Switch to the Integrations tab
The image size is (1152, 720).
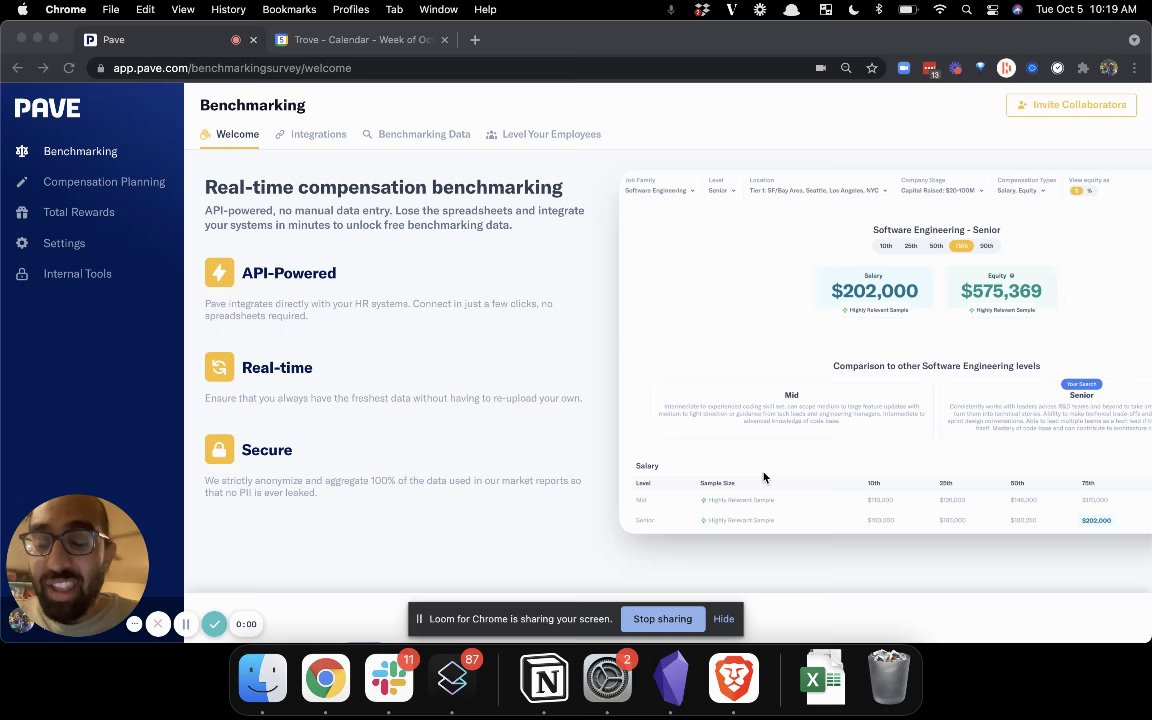(x=311, y=134)
